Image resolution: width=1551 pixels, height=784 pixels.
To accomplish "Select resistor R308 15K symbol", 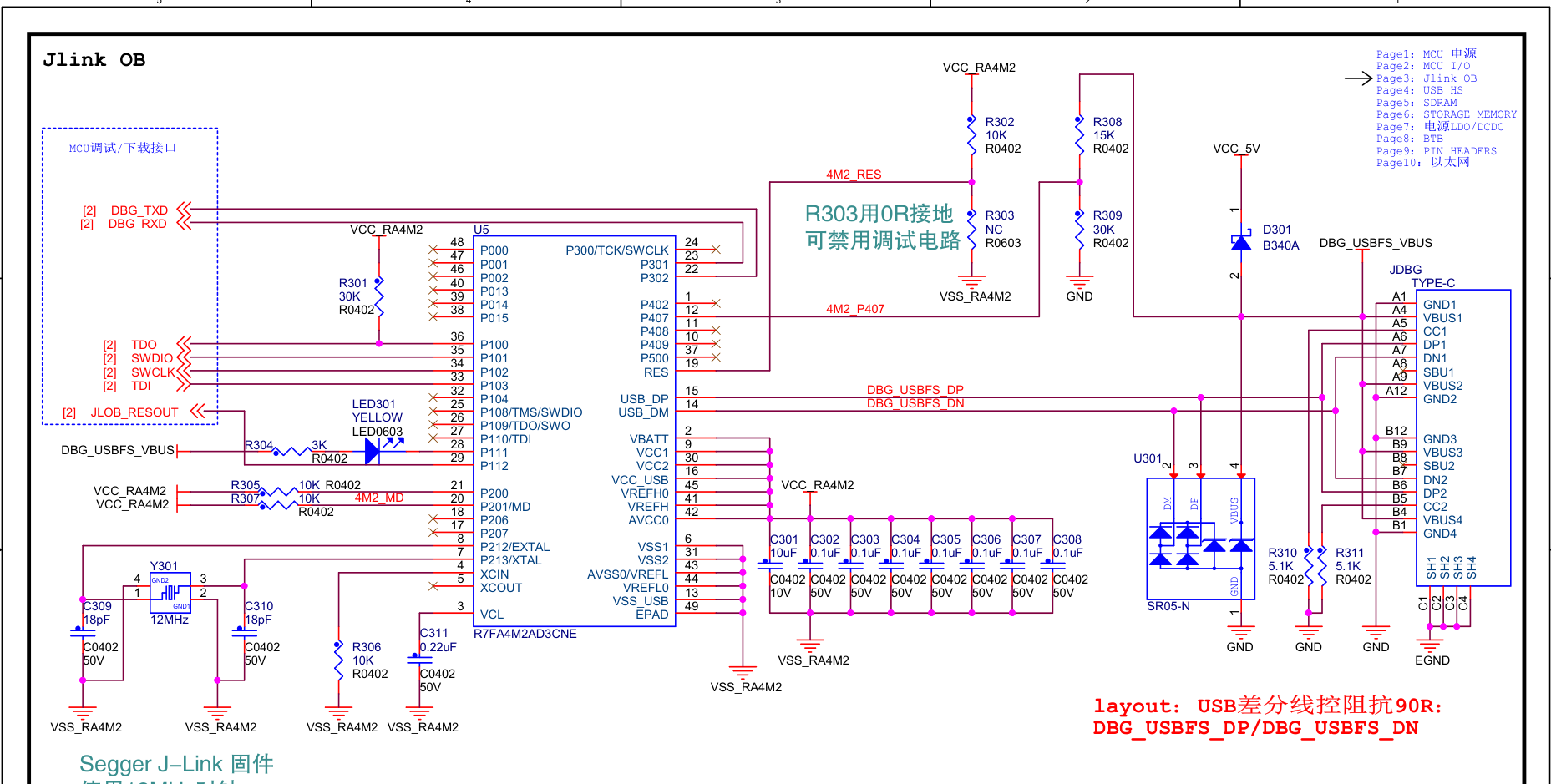I will 1079,135.
